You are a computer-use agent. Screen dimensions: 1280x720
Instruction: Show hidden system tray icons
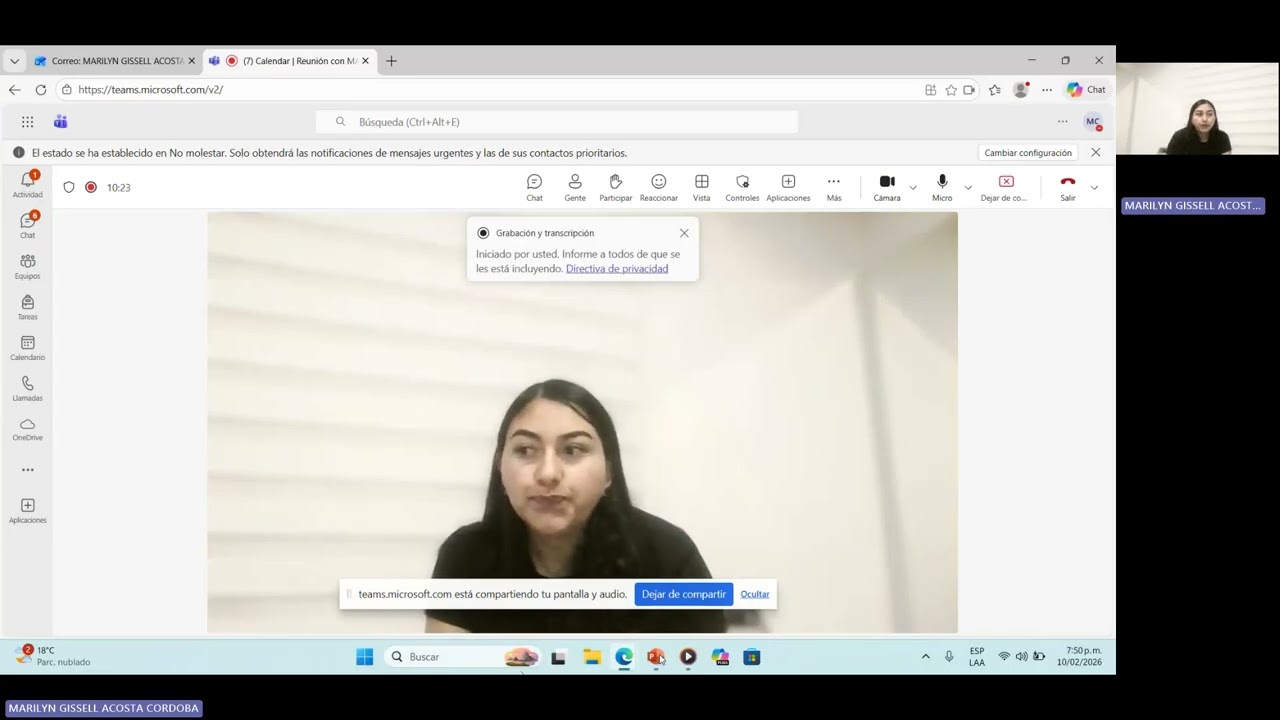pyautogui.click(x=925, y=657)
